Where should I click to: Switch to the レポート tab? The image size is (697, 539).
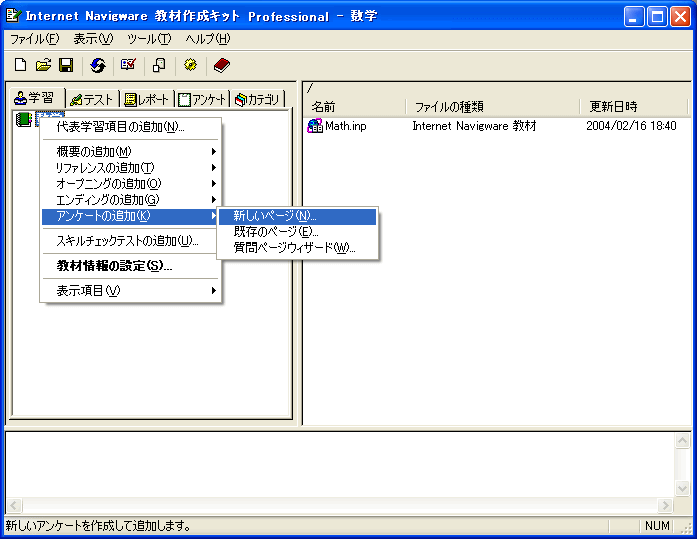tap(147, 100)
